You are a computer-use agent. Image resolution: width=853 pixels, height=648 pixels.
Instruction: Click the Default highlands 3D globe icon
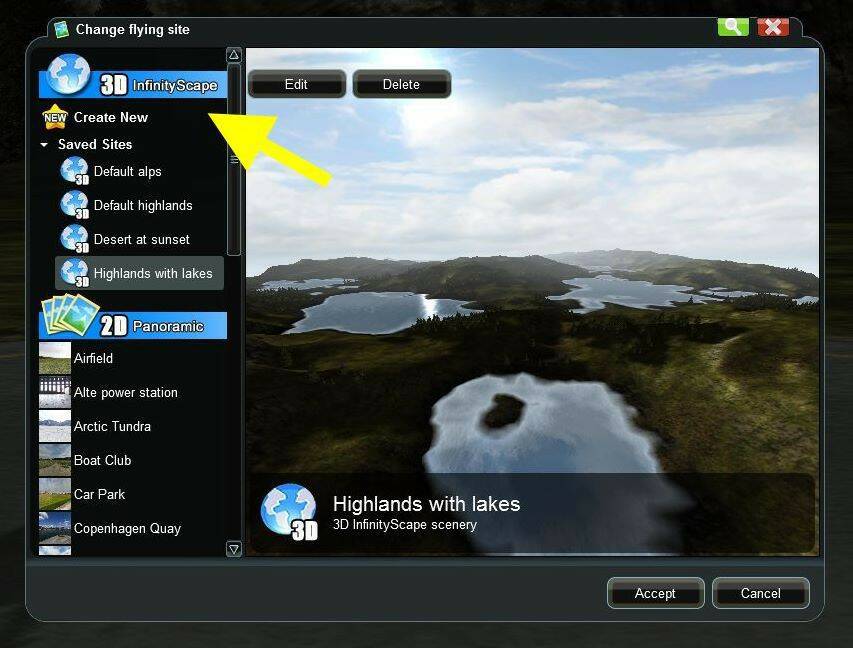pyautogui.click(x=75, y=206)
